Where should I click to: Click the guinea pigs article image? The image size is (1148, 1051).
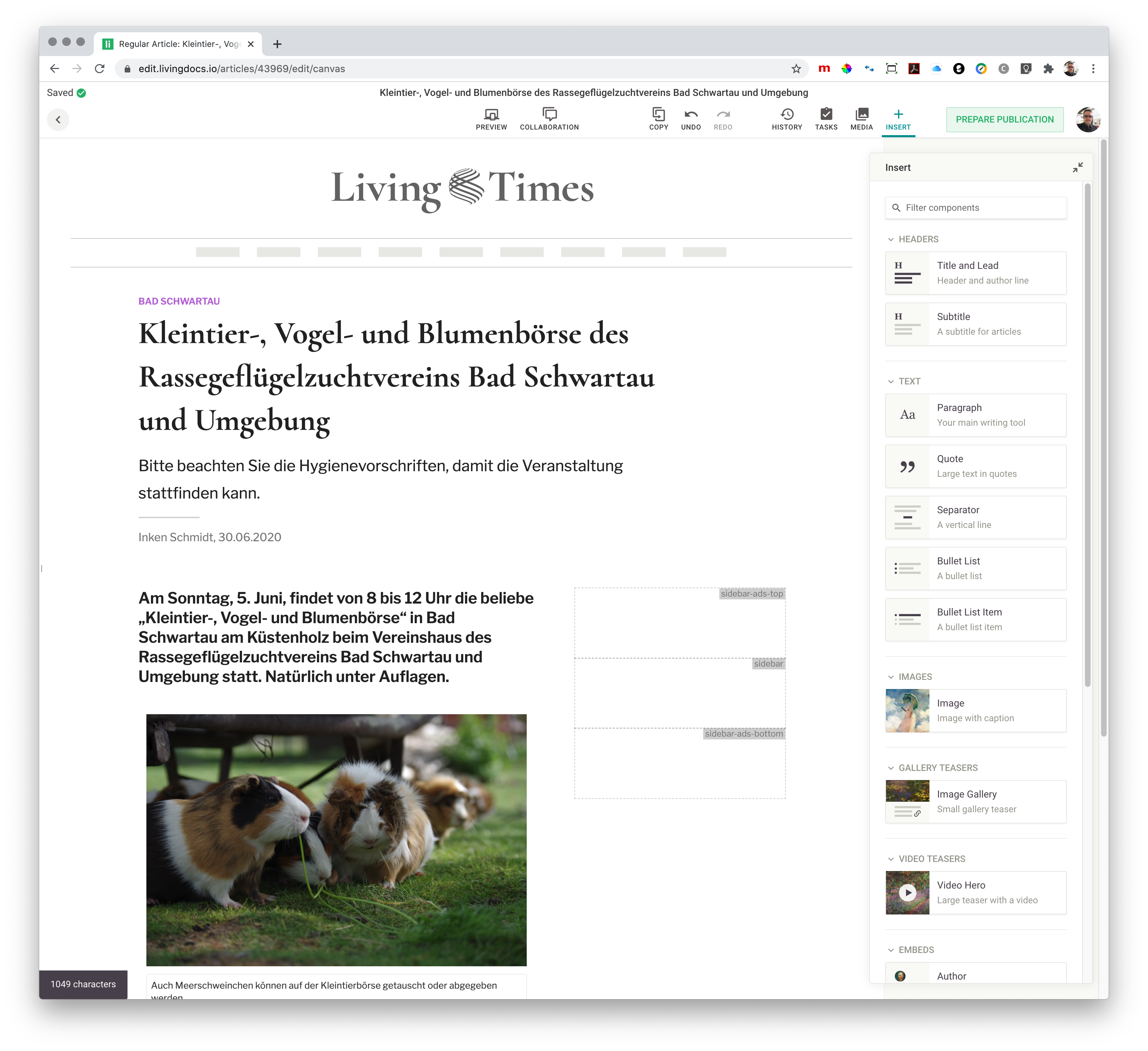tap(336, 840)
